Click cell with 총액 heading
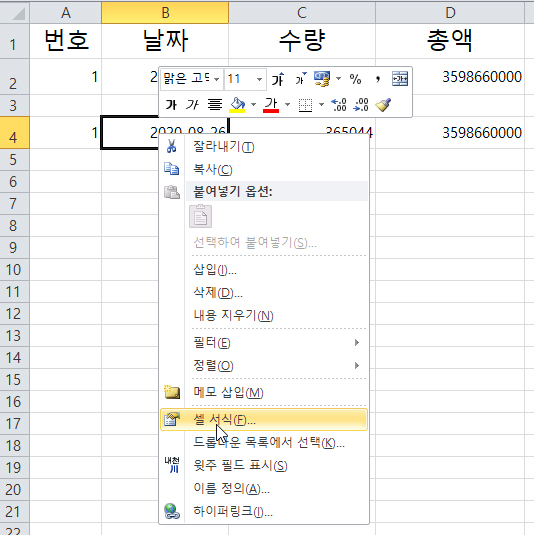 click(450, 41)
